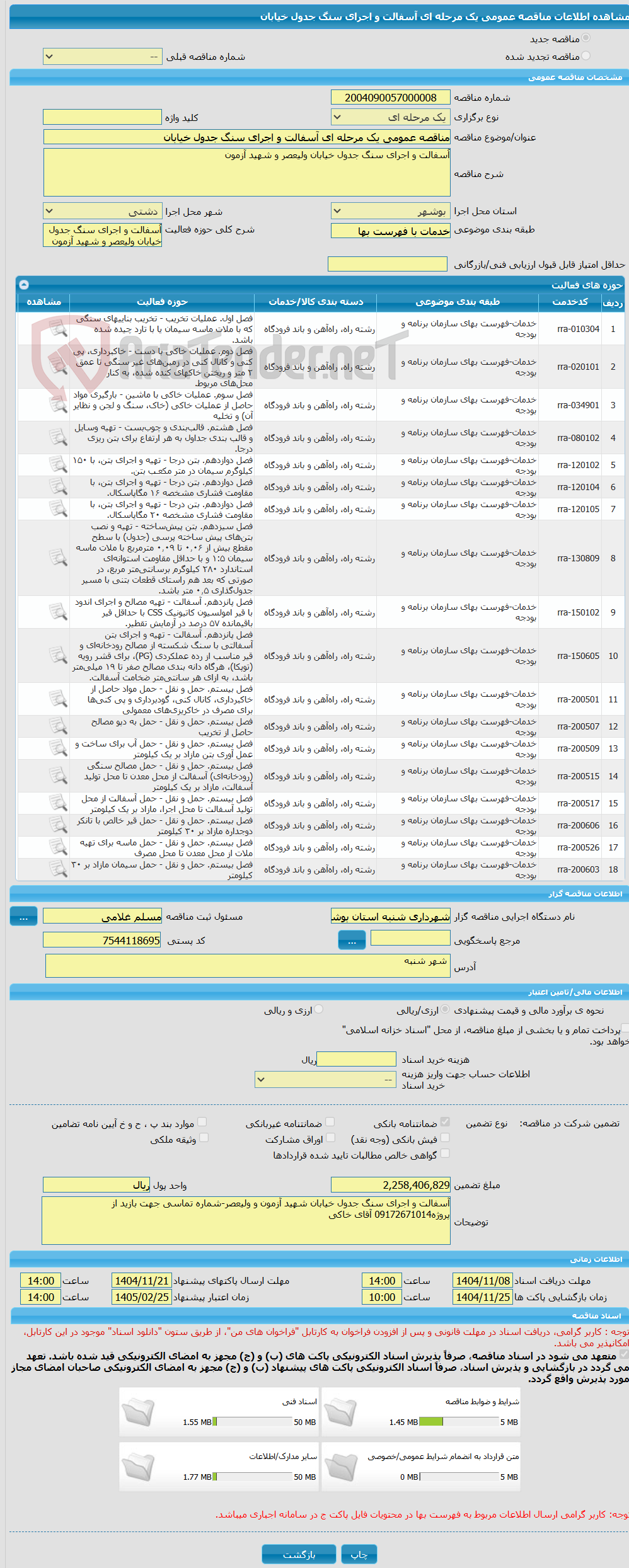
Task: Click سایر مدارک size progress bar
Action: pyautogui.click(x=253, y=1477)
